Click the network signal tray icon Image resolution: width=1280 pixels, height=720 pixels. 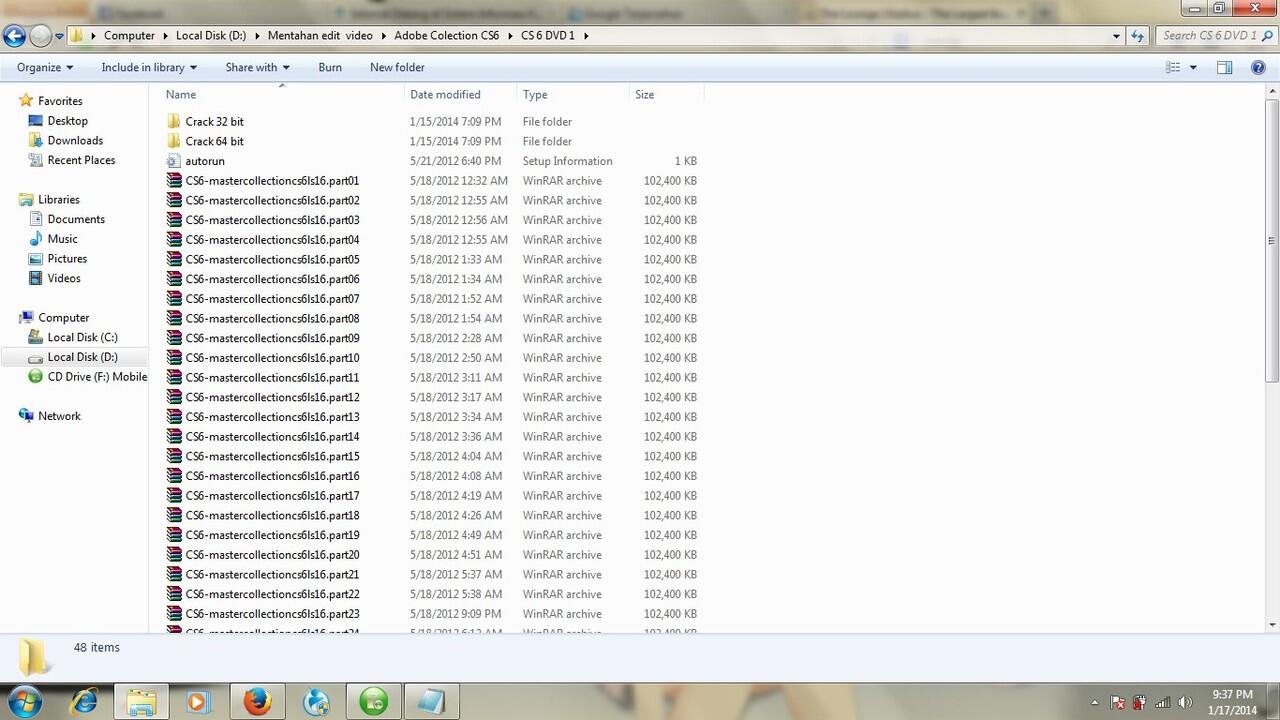pyautogui.click(x=1162, y=703)
